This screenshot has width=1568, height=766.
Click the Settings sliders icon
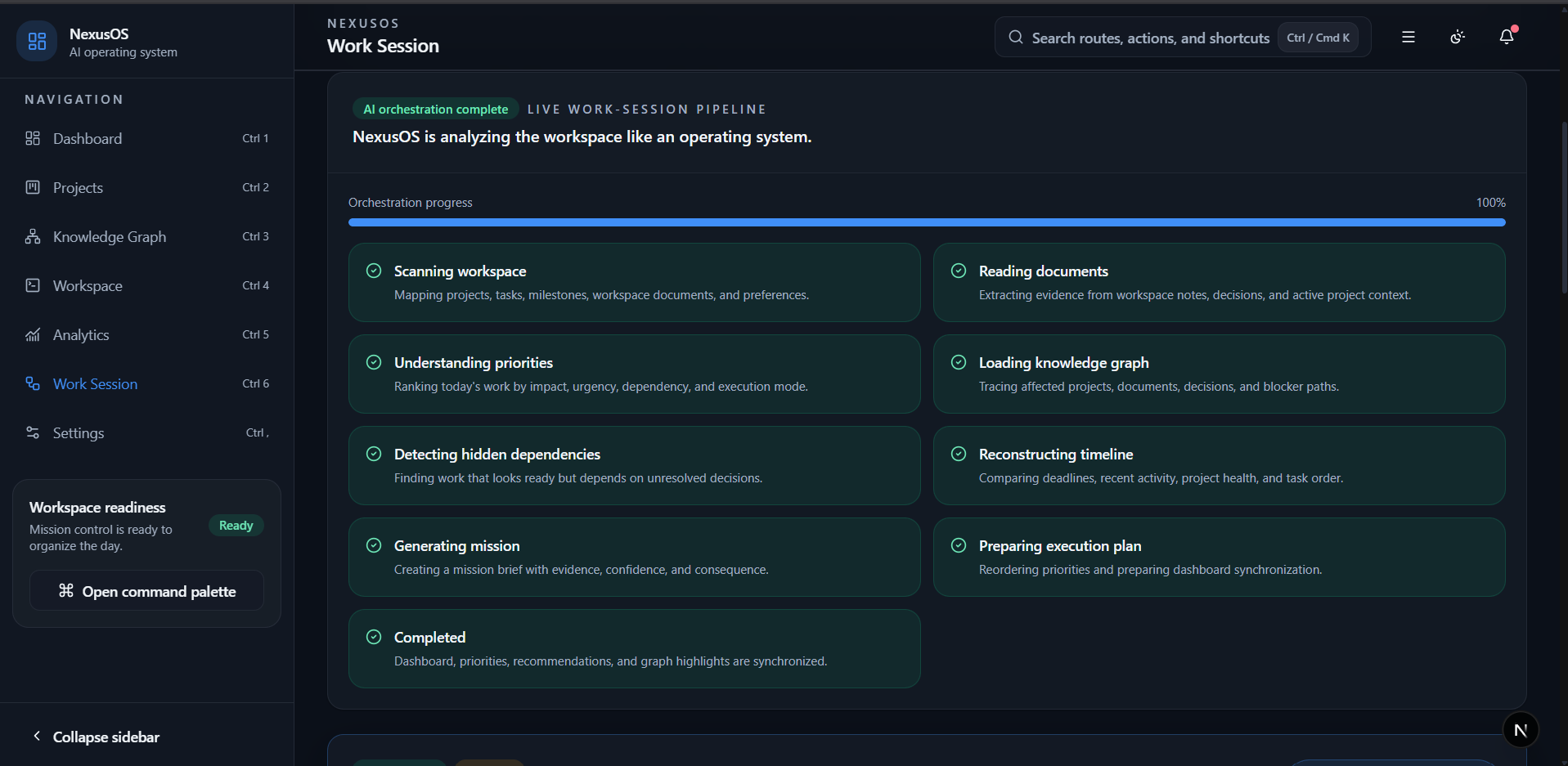(x=33, y=432)
